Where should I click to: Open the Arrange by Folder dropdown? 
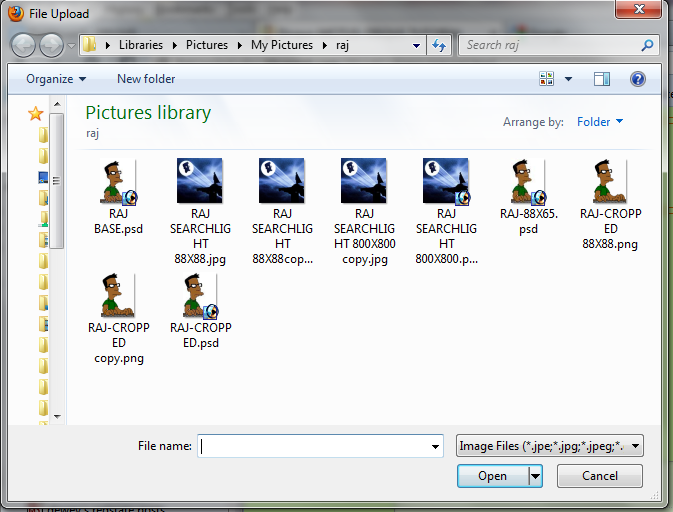click(600, 122)
